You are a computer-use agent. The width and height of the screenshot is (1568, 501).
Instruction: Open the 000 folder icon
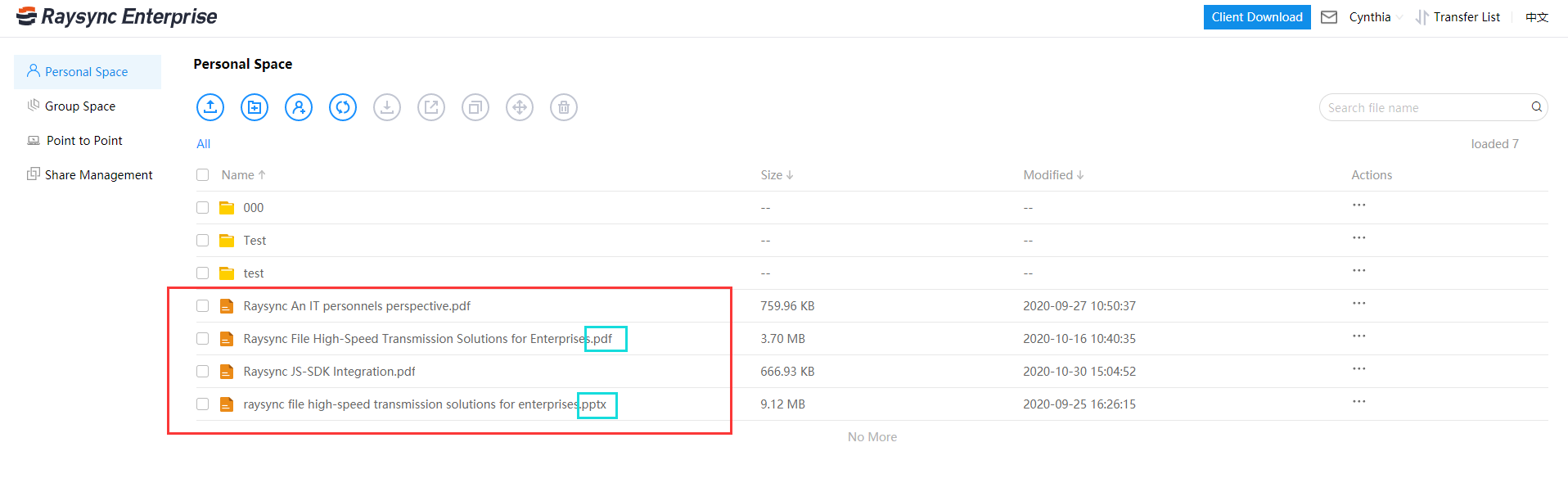[227, 208]
